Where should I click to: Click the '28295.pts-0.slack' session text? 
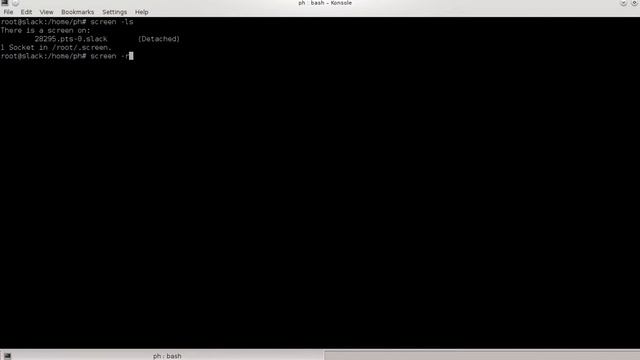click(71, 39)
